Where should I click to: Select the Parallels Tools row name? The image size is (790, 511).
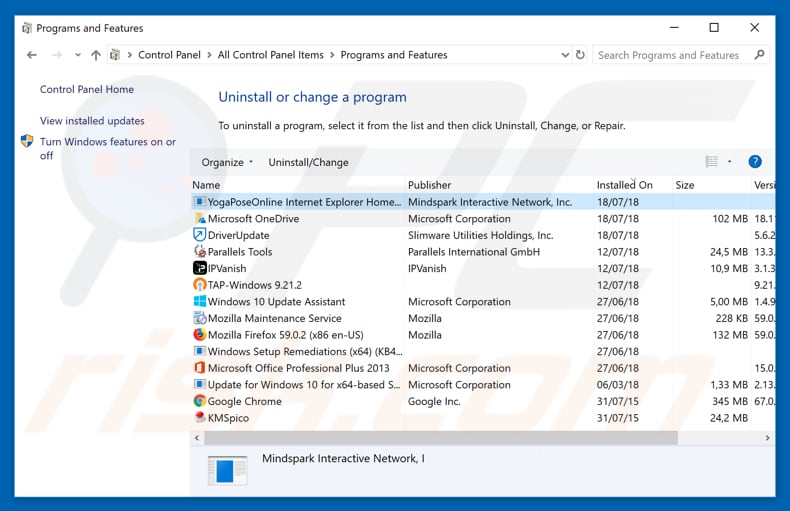point(240,252)
